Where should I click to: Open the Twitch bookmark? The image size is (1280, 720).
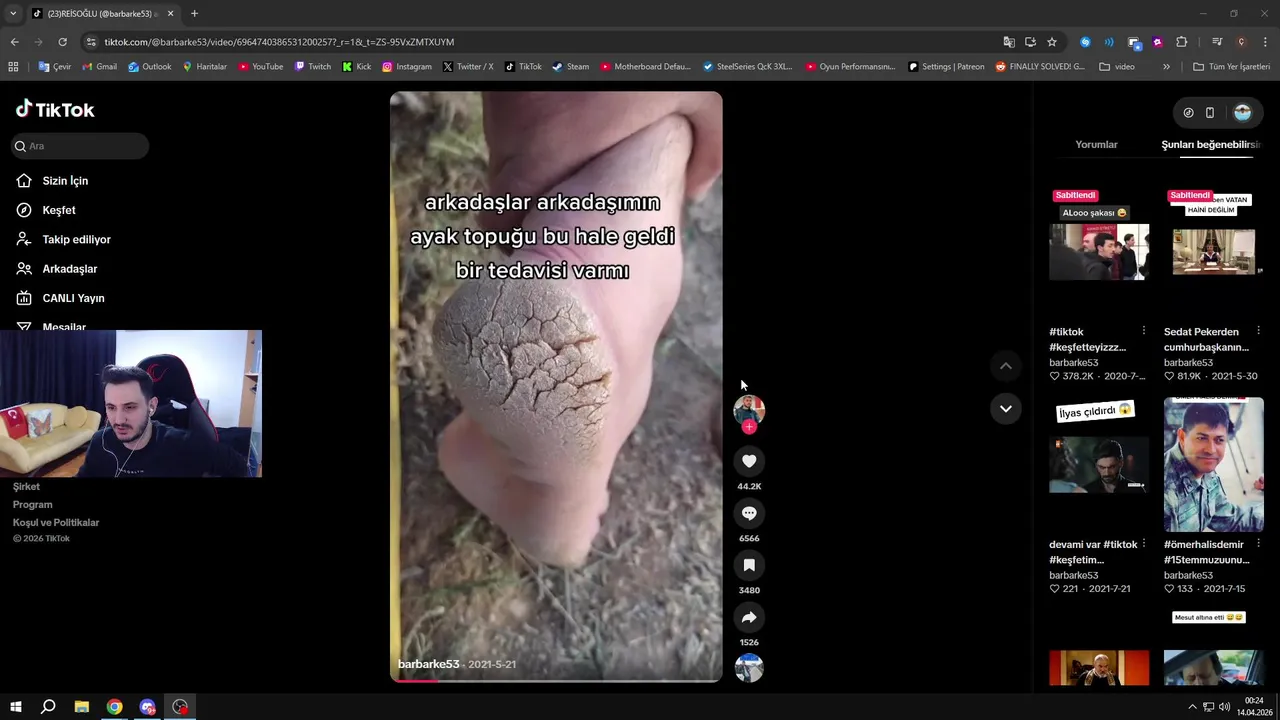(312, 67)
